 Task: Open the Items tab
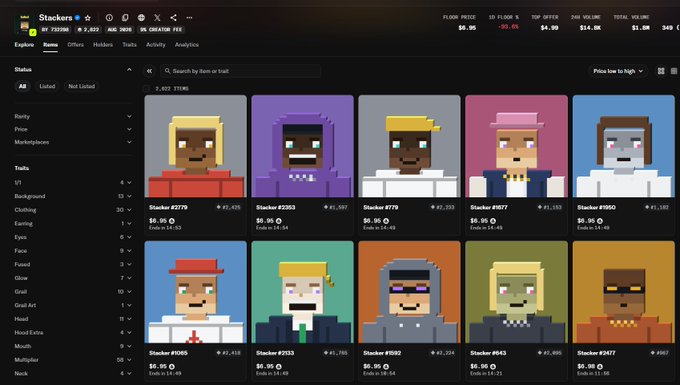(x=50, y=45)
